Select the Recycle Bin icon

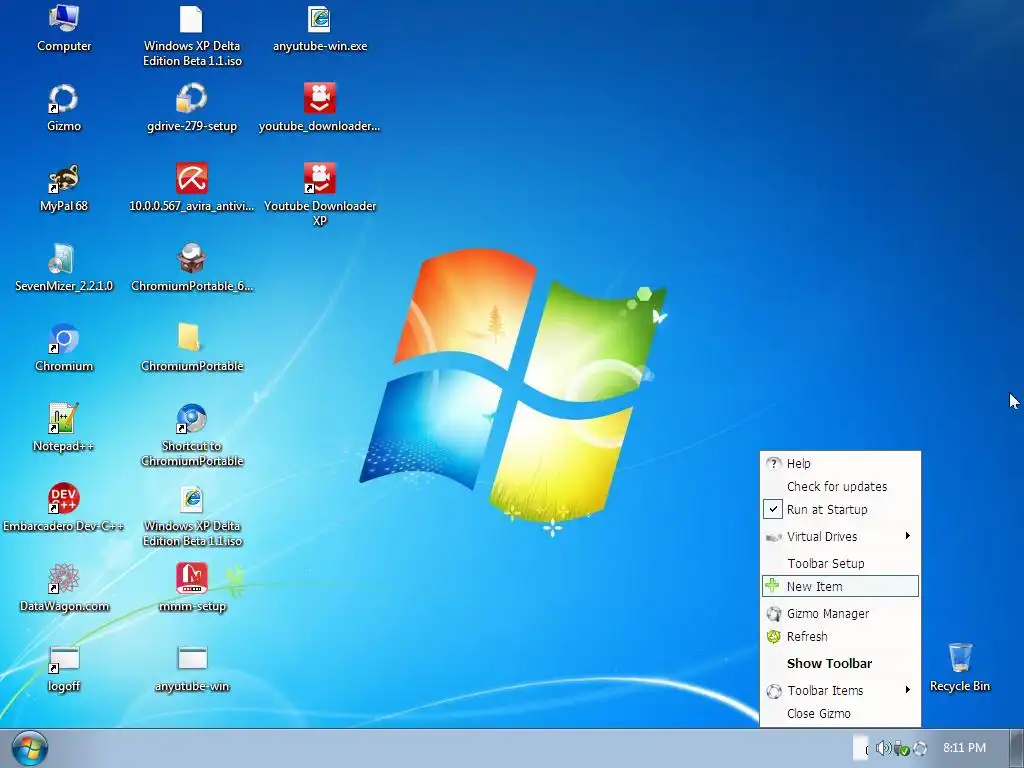pyautogui.click(x=959, y=658)
